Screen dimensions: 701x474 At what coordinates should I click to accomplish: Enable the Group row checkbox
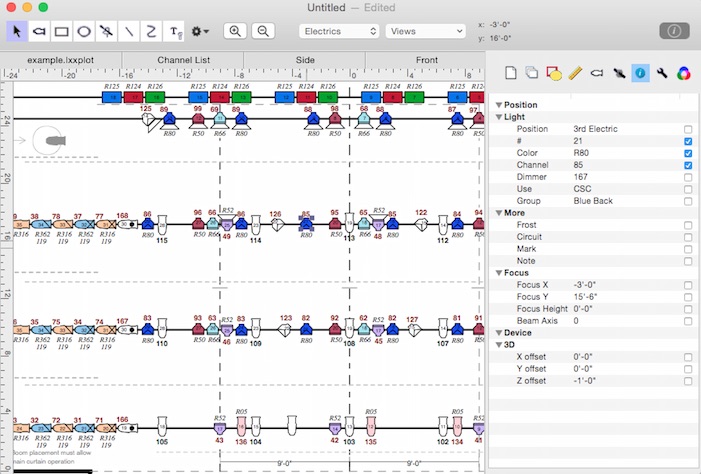pyautogui.click(x=688, y=202)
